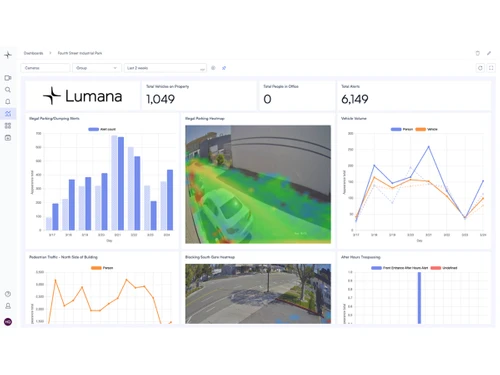This screenshot has height=375, width=500.
Task: Open the user account person icon
Action: click(x=8, y=306)
